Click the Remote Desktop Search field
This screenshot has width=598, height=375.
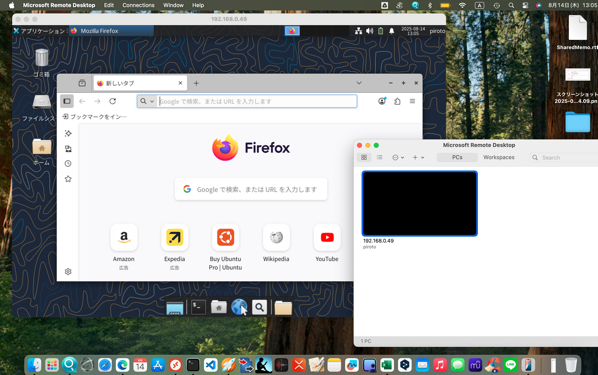point(564,157)
